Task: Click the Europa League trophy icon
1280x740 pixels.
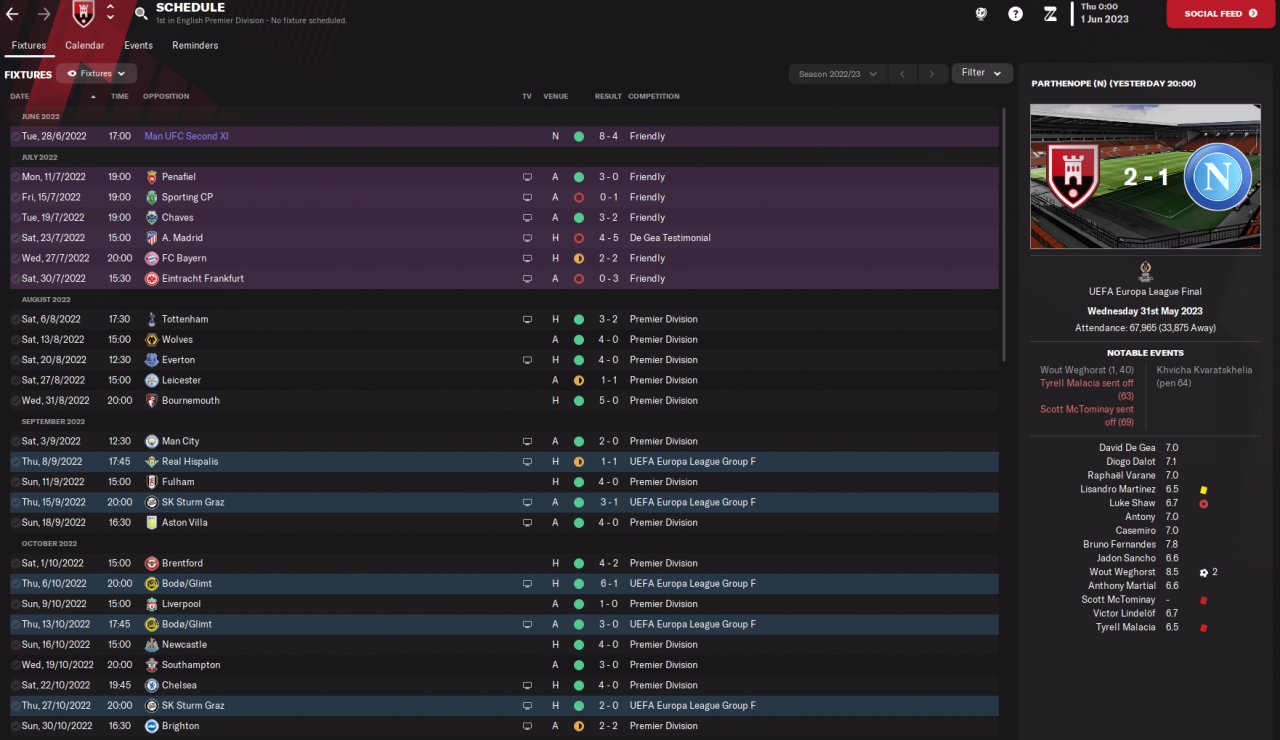Action: click(x=1145, y=271)
